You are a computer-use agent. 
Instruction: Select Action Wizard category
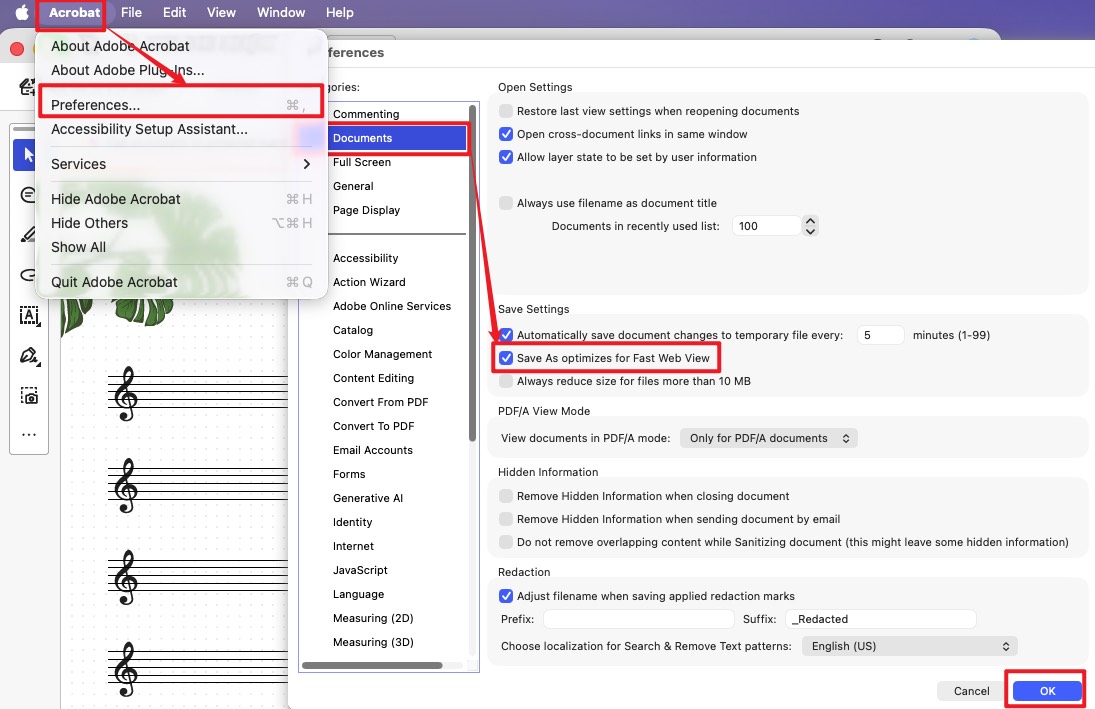(369, 282)
